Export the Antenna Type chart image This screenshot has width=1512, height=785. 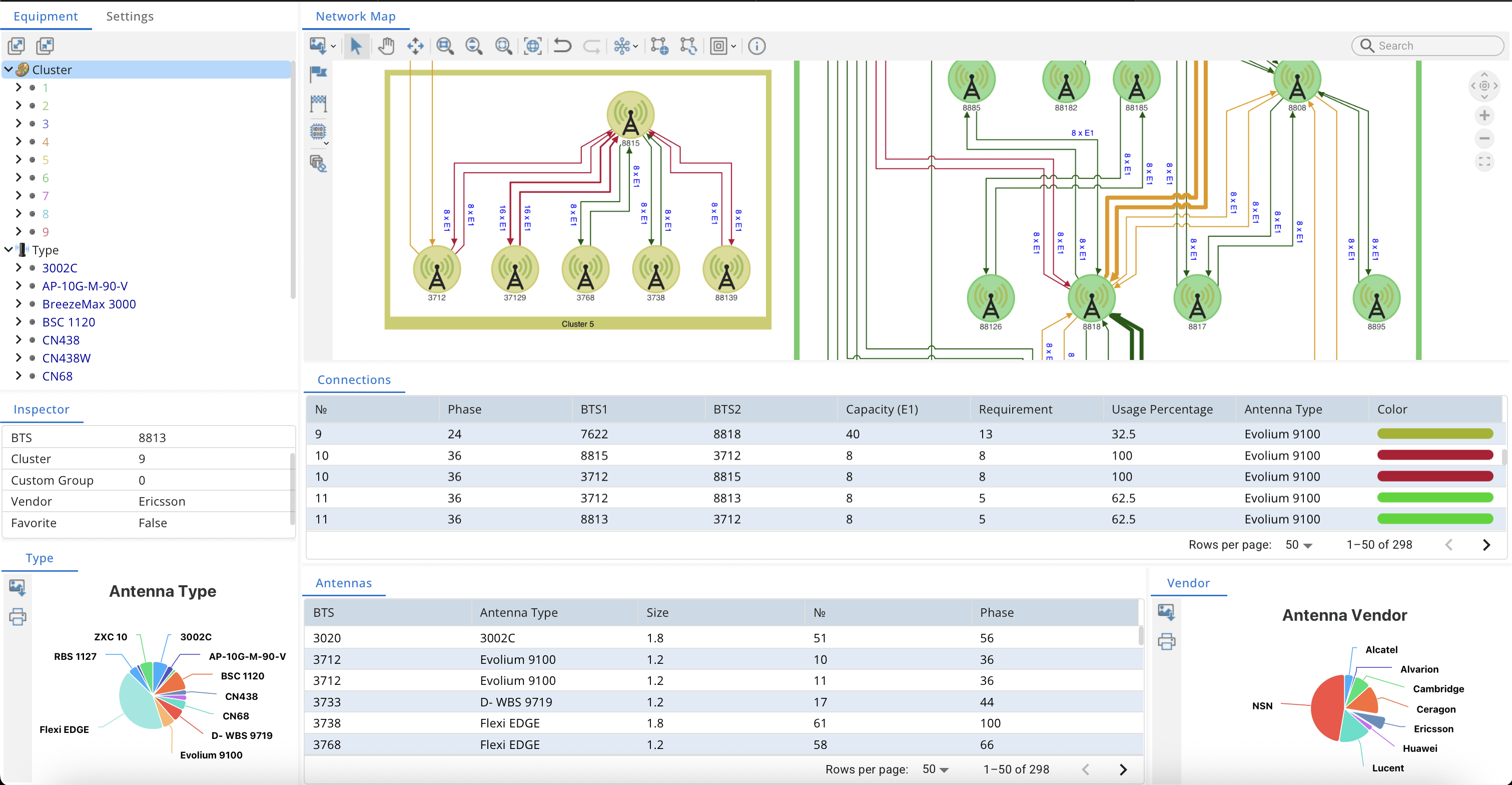point(17,587)
